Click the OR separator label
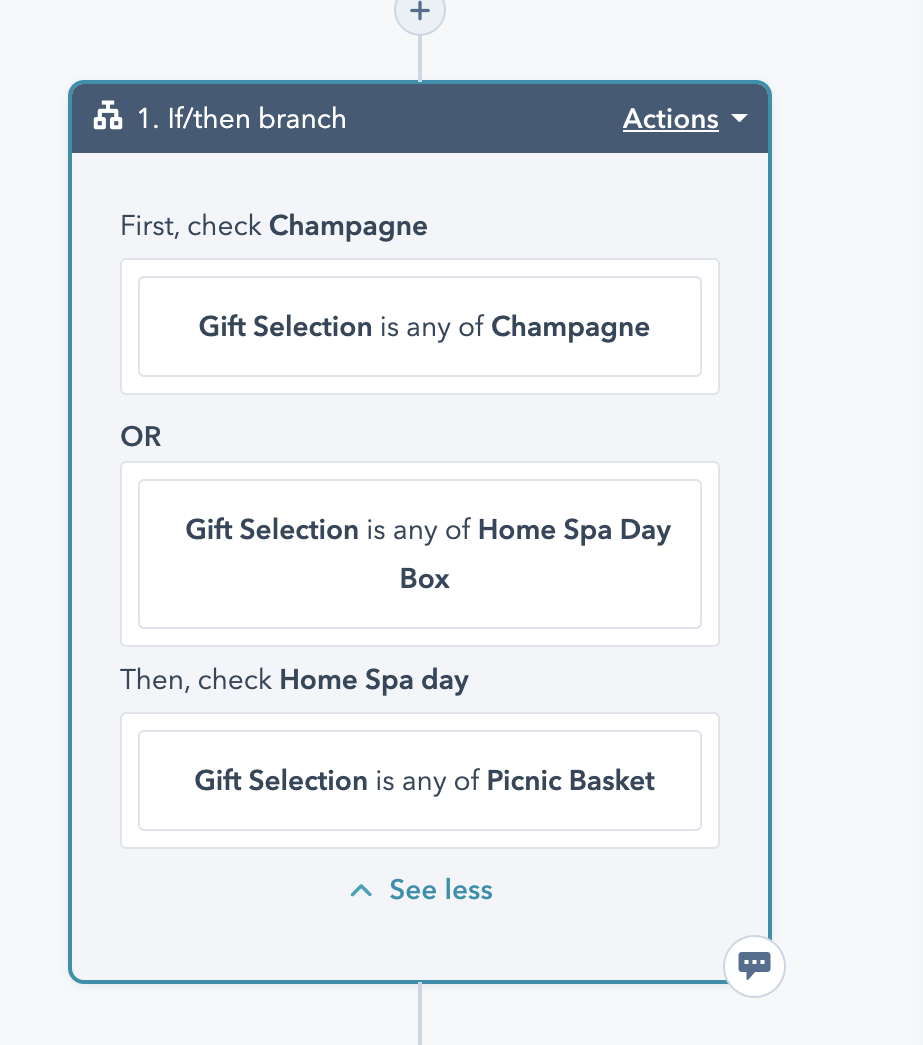Viewport: 923px width, 1045px height. pos(141,437)
